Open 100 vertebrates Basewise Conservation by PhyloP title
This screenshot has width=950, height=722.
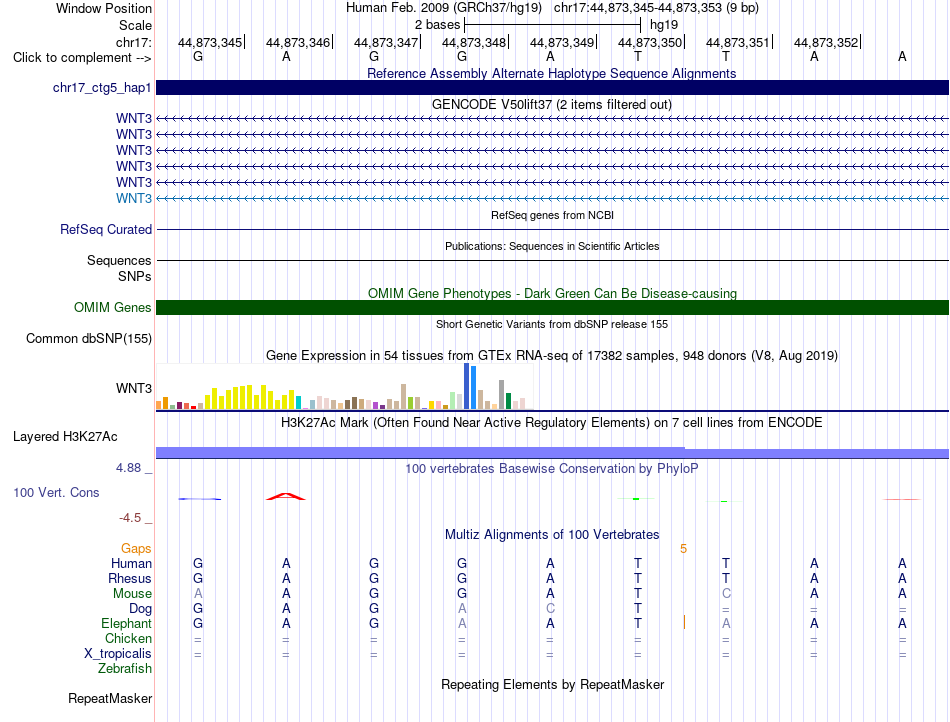pos(552,468)
